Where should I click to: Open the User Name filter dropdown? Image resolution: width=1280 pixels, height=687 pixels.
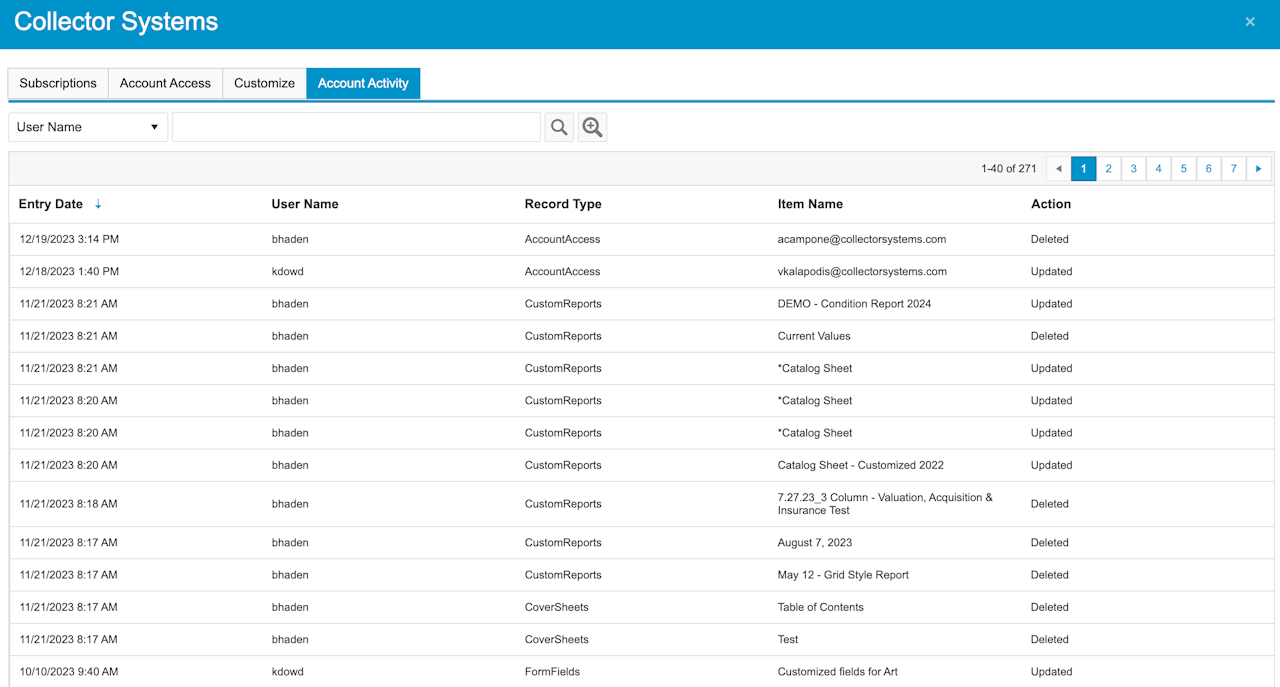click(88, 127)
